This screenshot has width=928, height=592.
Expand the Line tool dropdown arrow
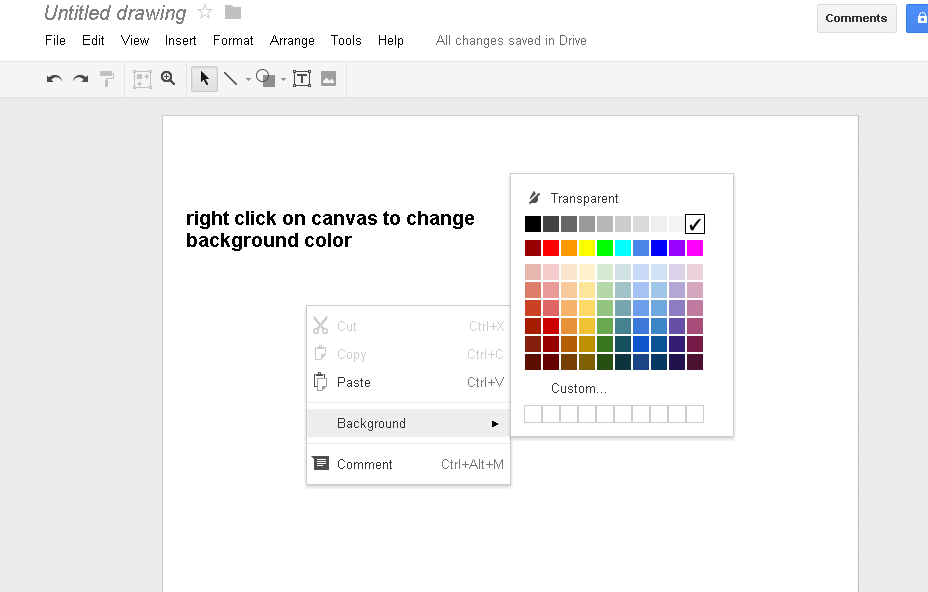pos(248,80)
